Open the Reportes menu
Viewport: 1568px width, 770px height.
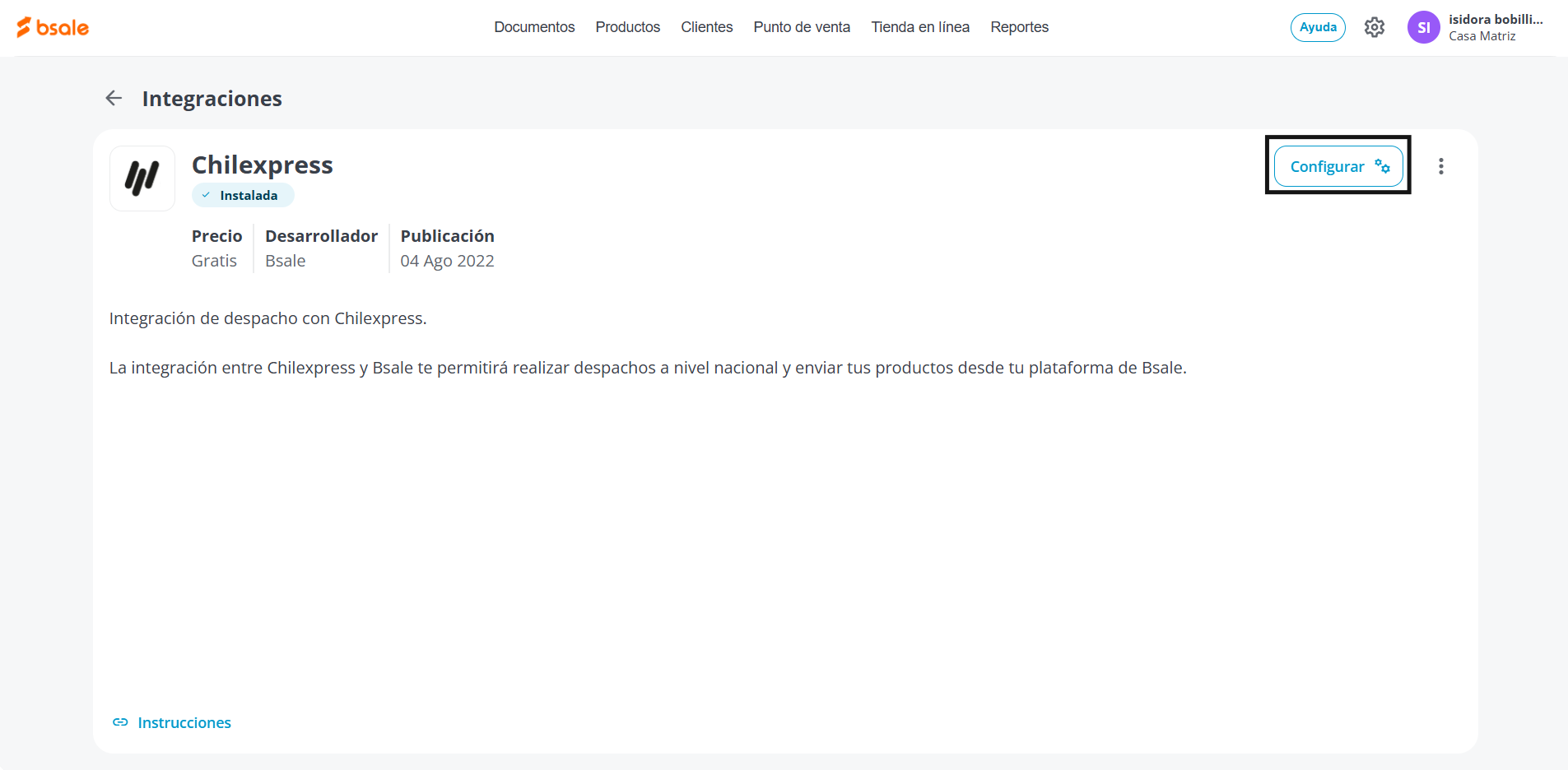tap(1020, 27)
